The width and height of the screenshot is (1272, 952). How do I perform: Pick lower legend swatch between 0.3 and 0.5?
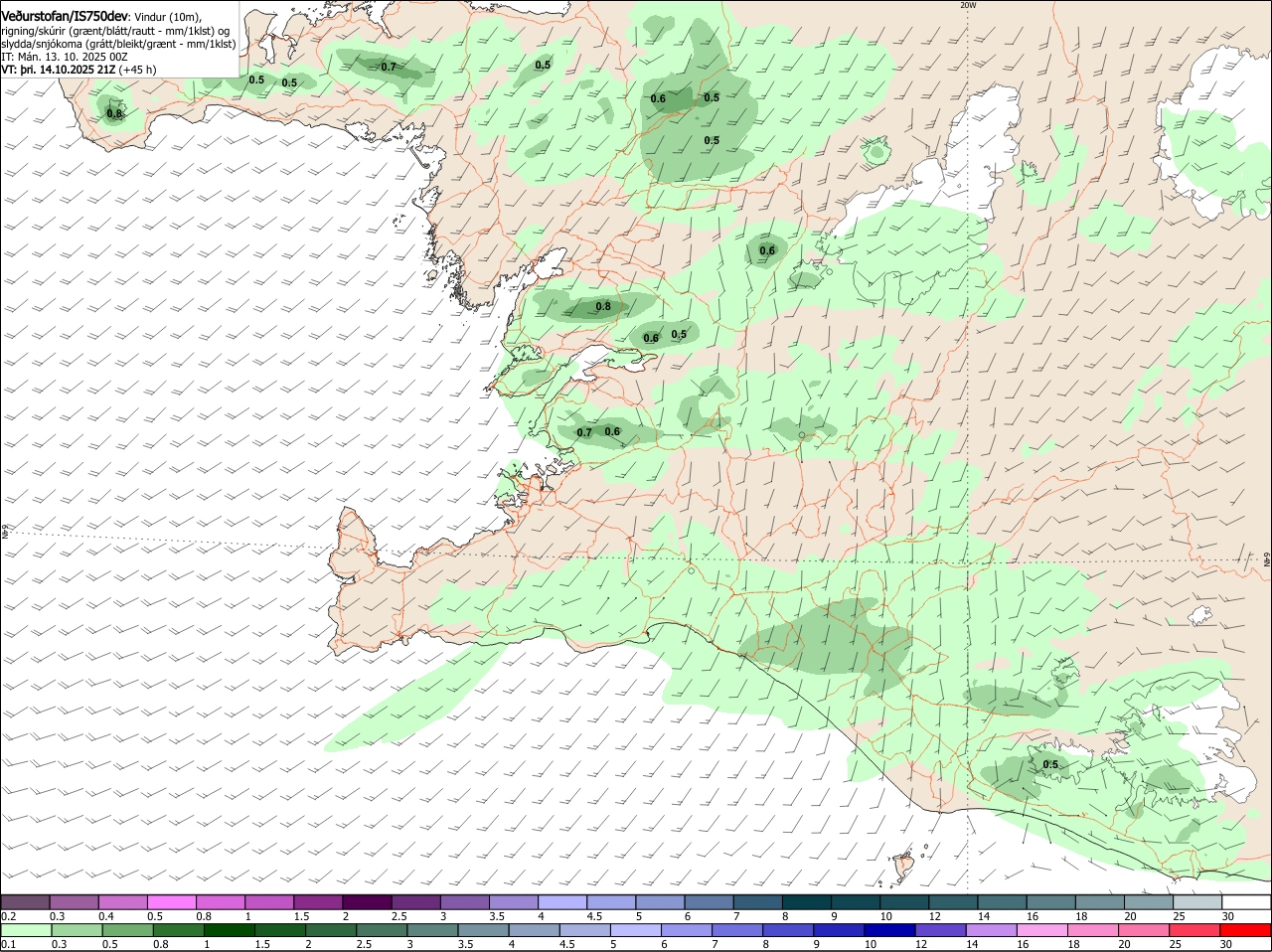77,930
